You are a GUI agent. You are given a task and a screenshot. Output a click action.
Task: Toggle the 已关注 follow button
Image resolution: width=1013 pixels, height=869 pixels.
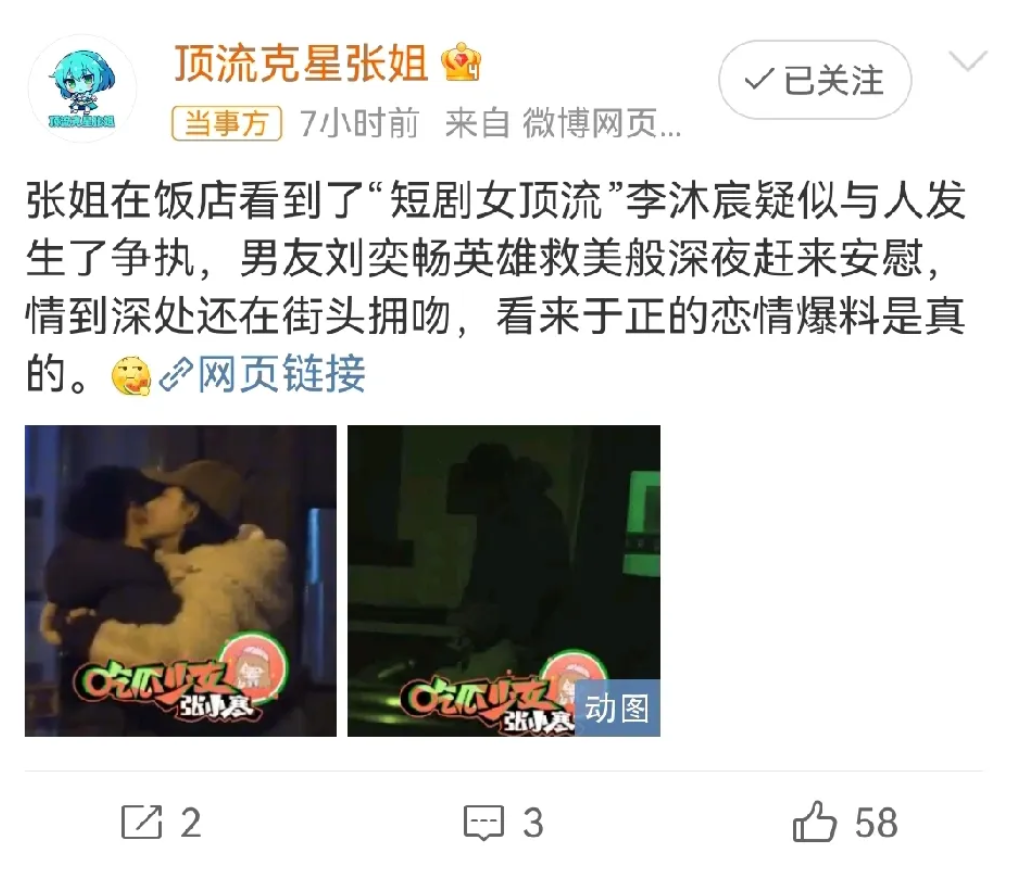coord(815,80)
